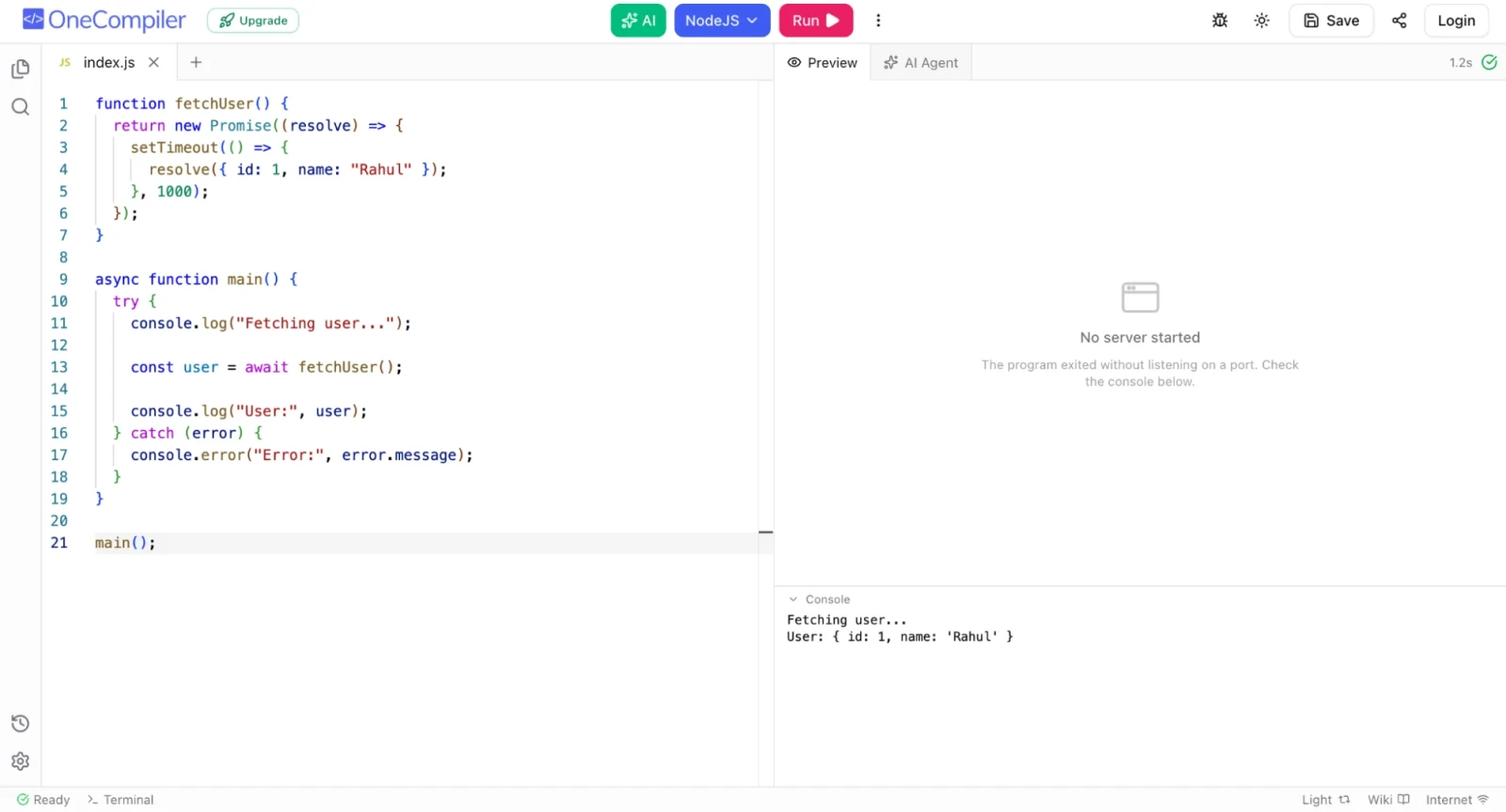1506x812 pixels.
Task: Open the Wiki link in status bar
Action: point(1388,800)
